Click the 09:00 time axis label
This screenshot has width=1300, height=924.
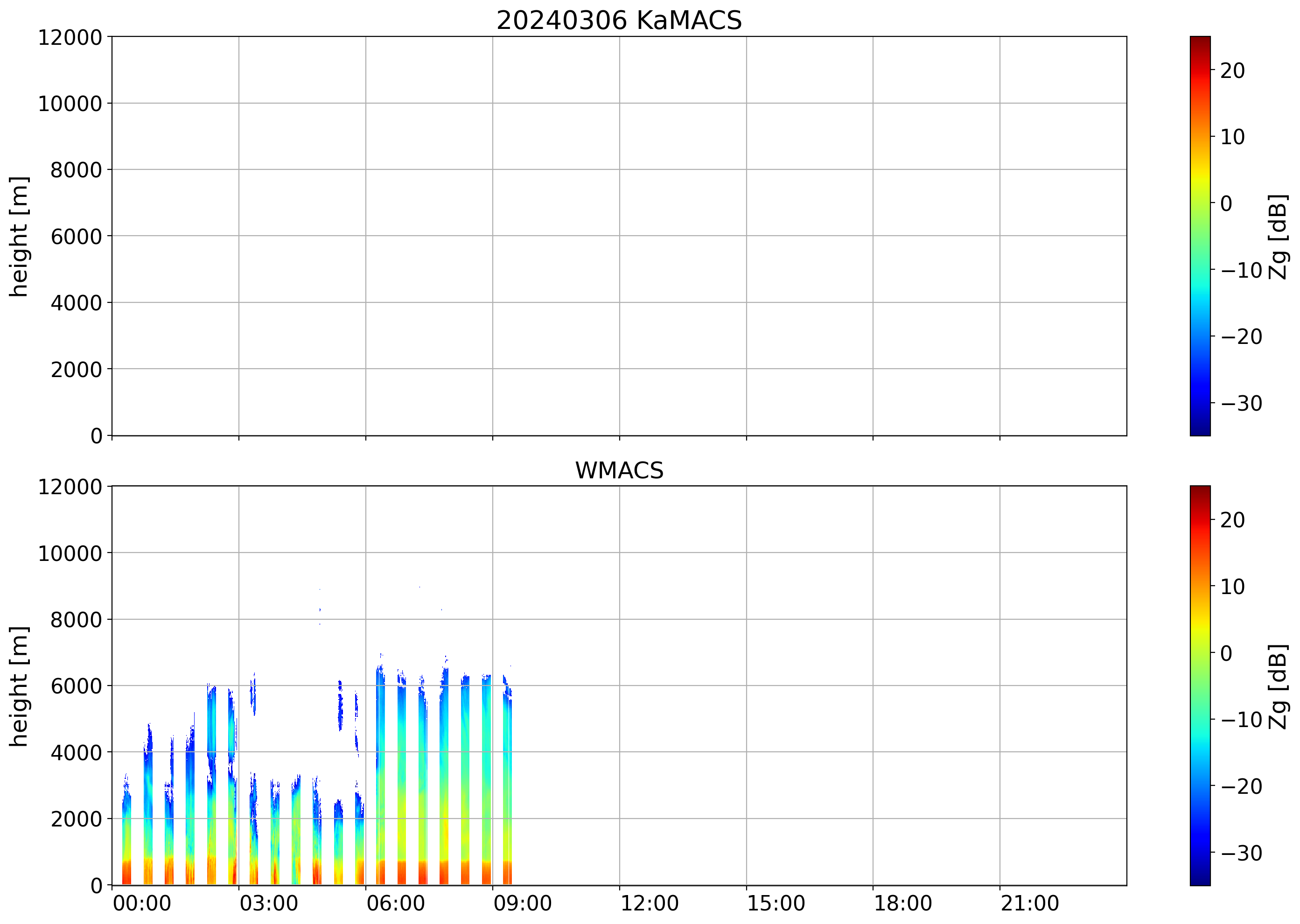tap(522, 903)
